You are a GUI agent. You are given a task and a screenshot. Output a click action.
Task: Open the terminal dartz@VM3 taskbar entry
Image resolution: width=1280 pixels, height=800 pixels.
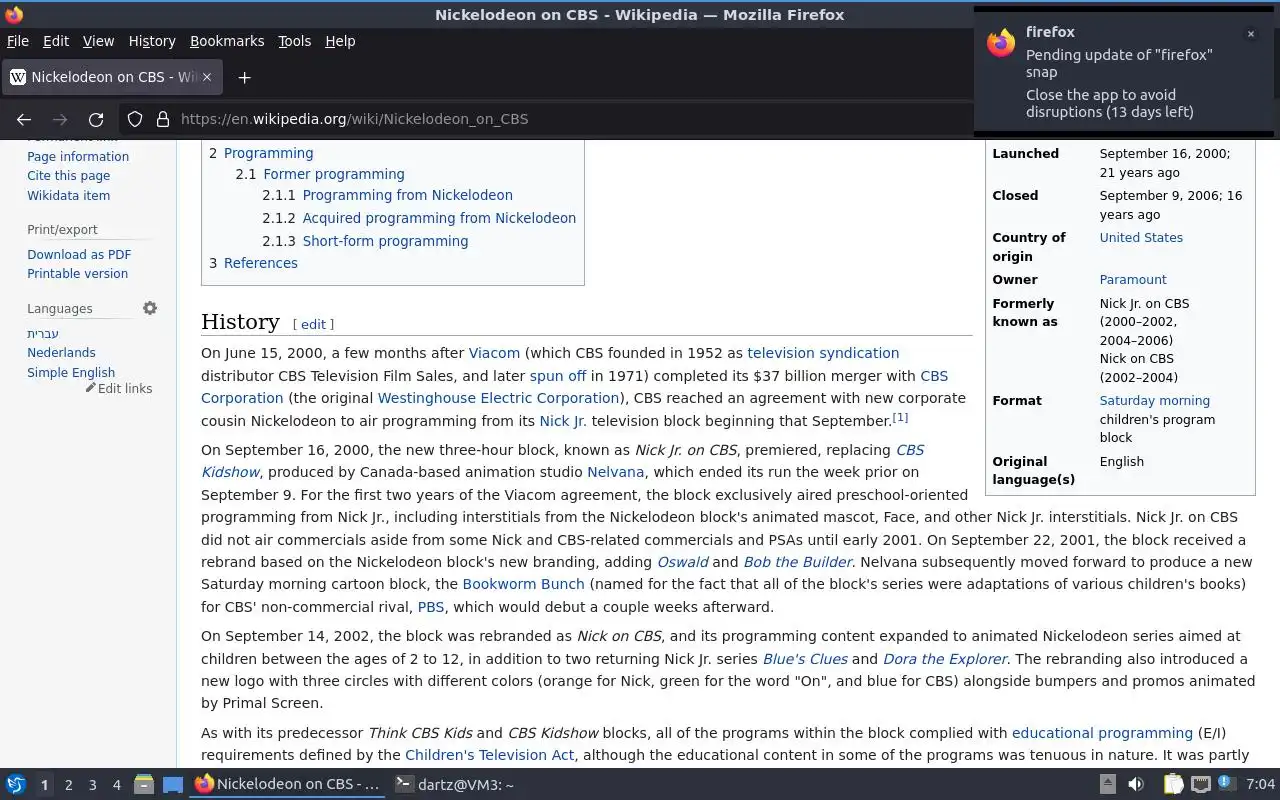pyautogui.click(x=455, y=784)
